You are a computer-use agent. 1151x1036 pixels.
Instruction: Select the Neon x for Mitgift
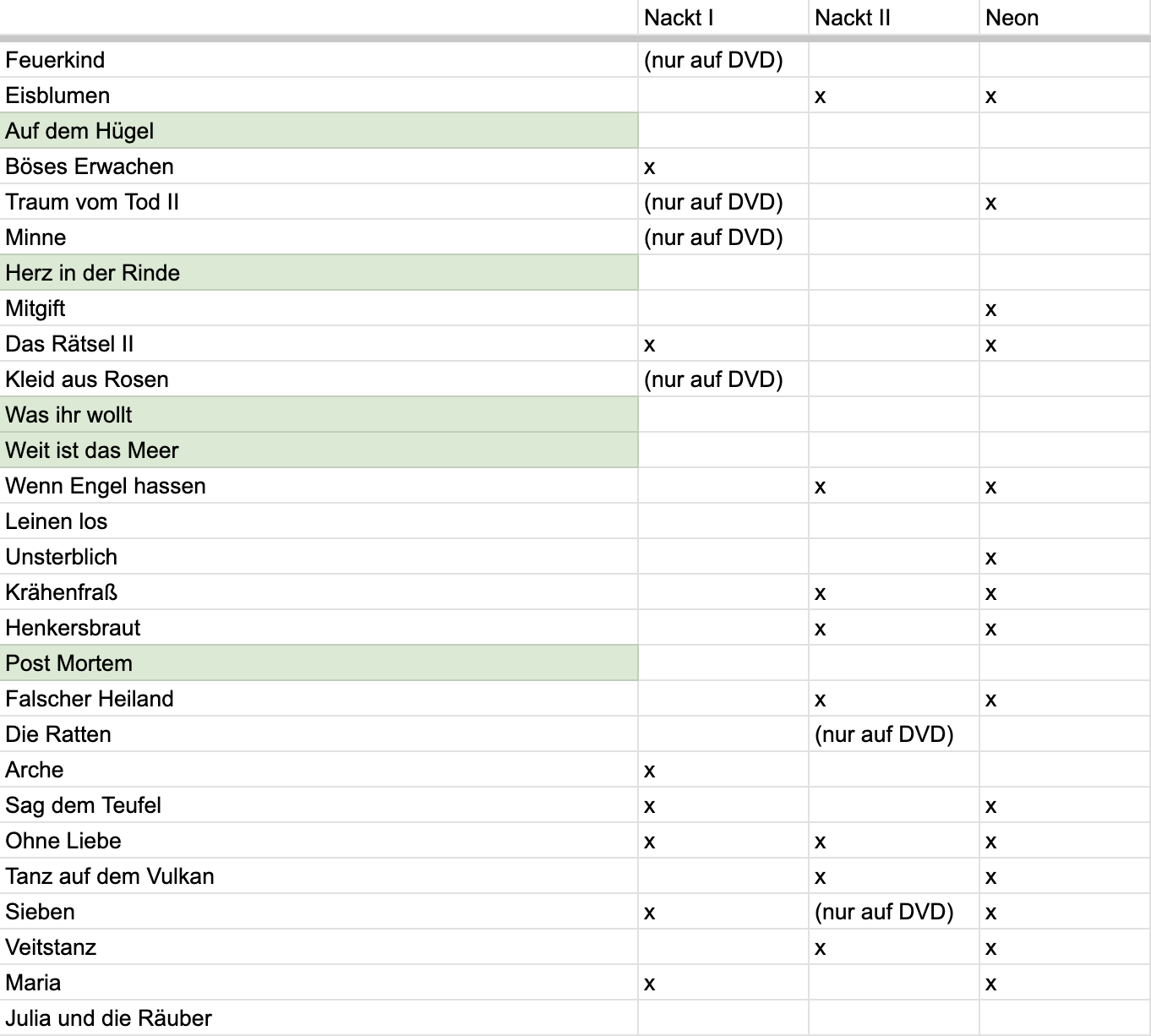(x=990, y=309)
